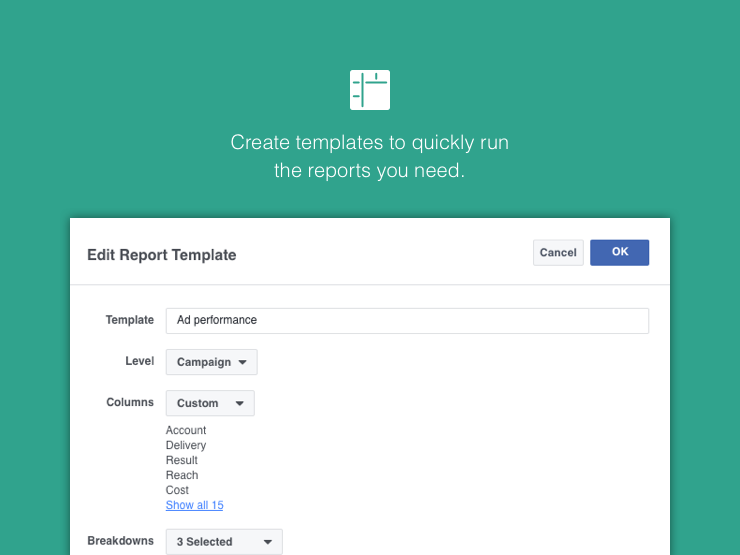Select Delivery in the columns list
The height and width of the screenshot is (555, 740).
(186, 445)
